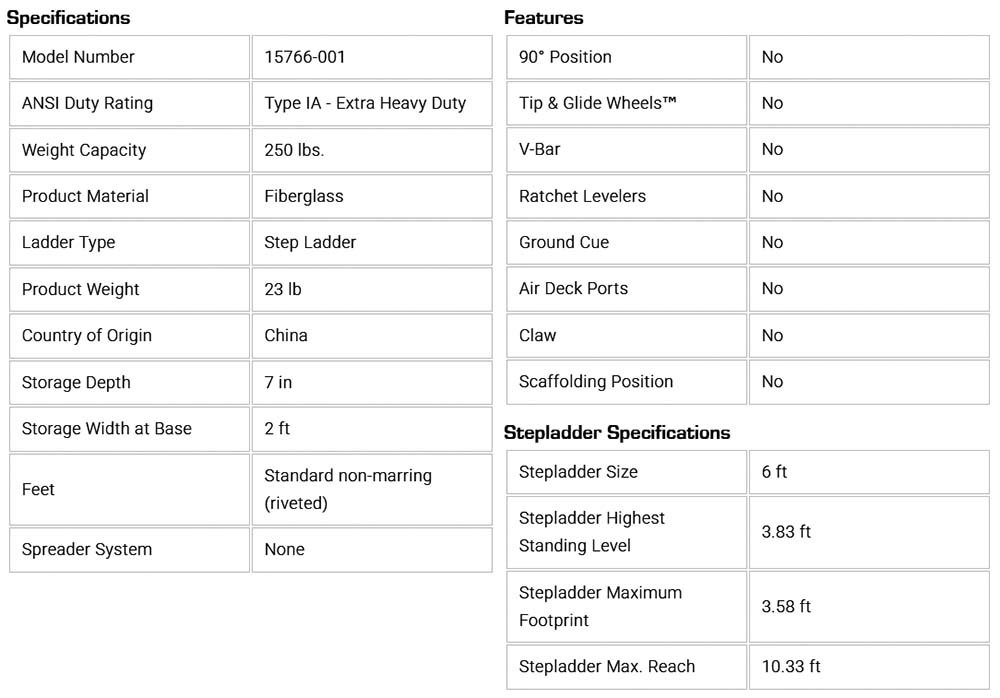
Task: Click the Tip & Glide Wheels label
Action: pos(598,103)
